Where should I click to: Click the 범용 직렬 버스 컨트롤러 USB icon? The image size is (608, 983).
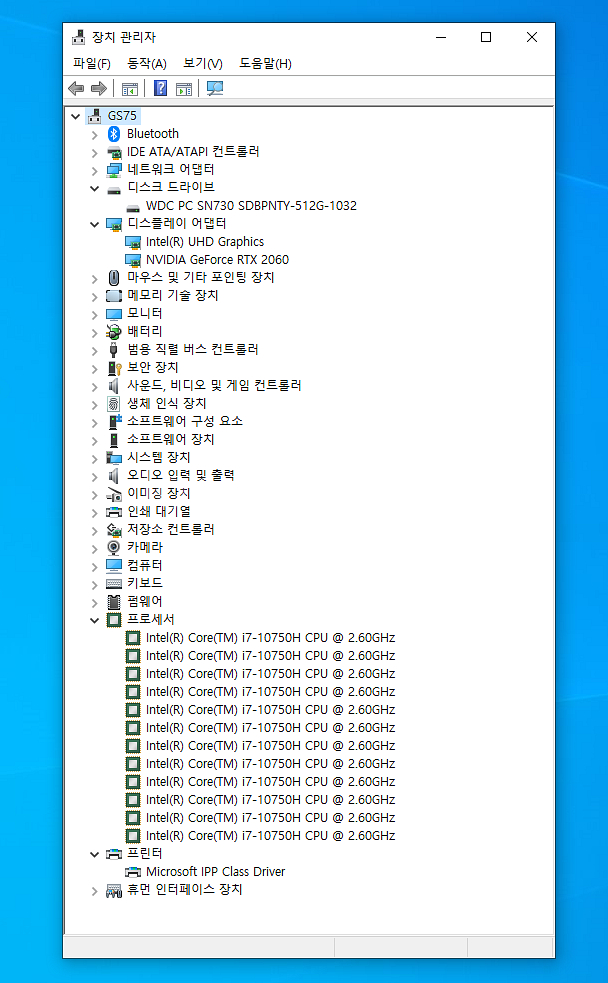113,349
